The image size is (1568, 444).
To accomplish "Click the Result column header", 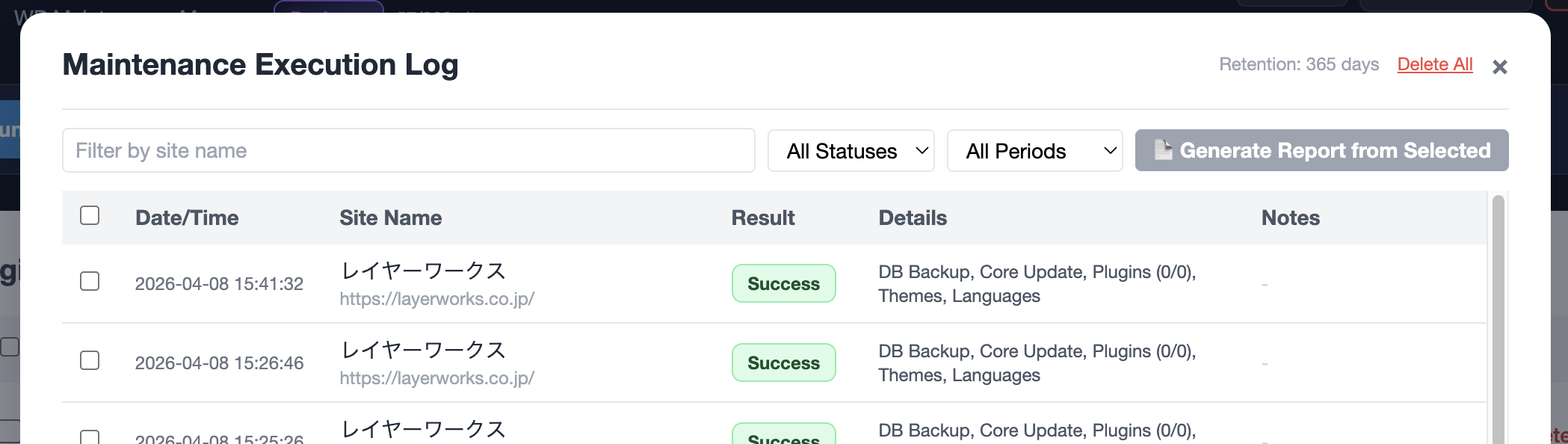I will click(x=763, y=218).
